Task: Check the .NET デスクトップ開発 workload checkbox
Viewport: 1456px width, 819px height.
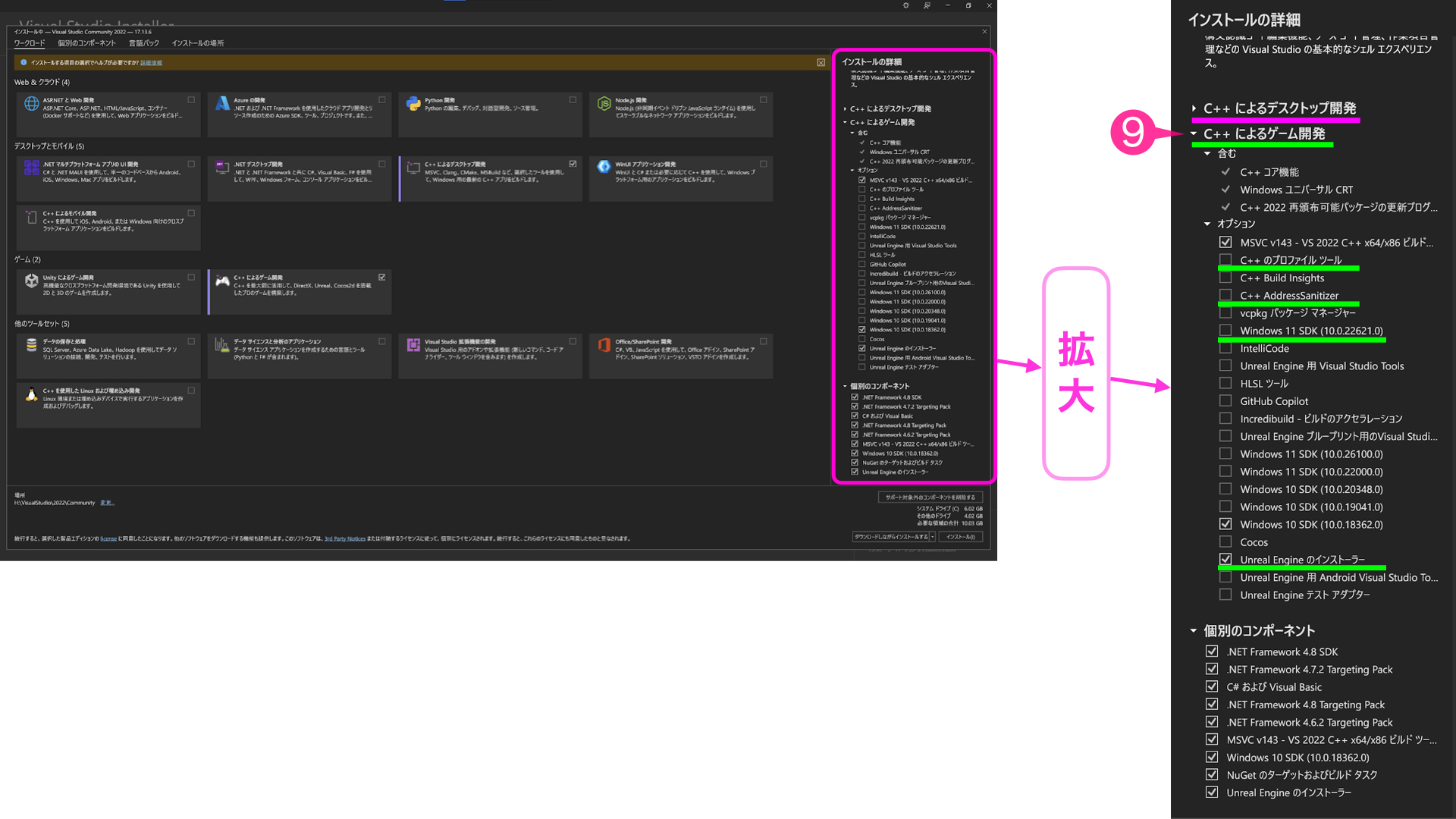Action: point(382,164)
